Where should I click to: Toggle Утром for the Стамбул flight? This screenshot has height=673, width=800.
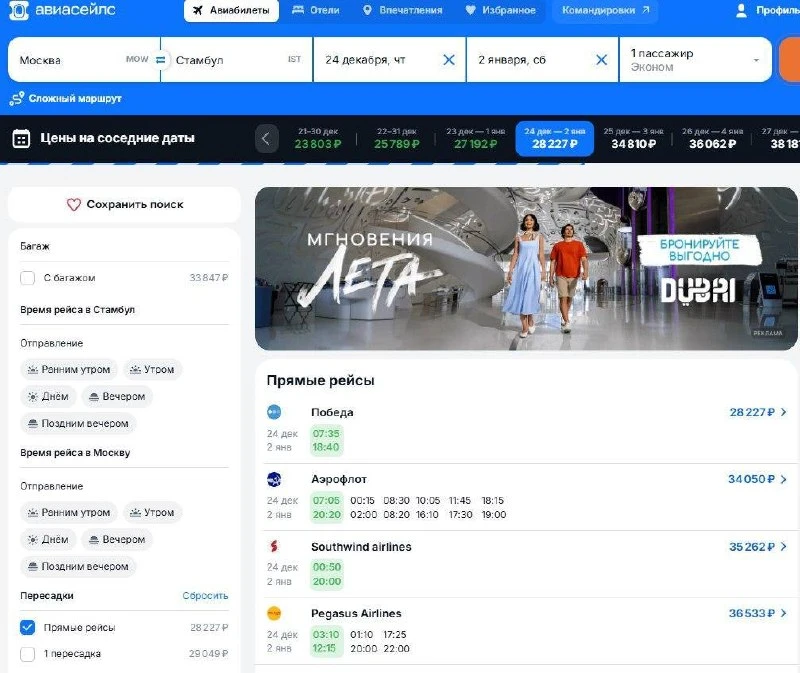click(152, 369)
